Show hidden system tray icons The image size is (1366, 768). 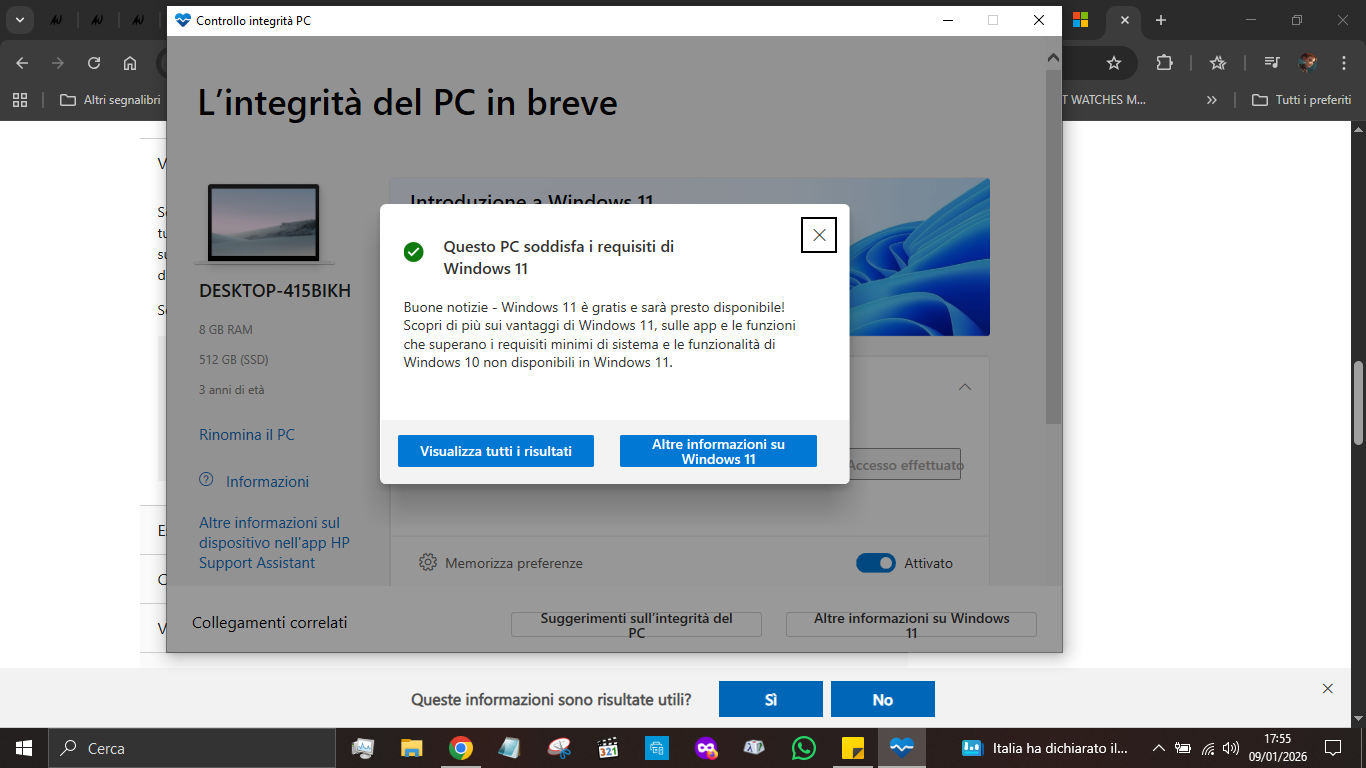coord(1159,748)
